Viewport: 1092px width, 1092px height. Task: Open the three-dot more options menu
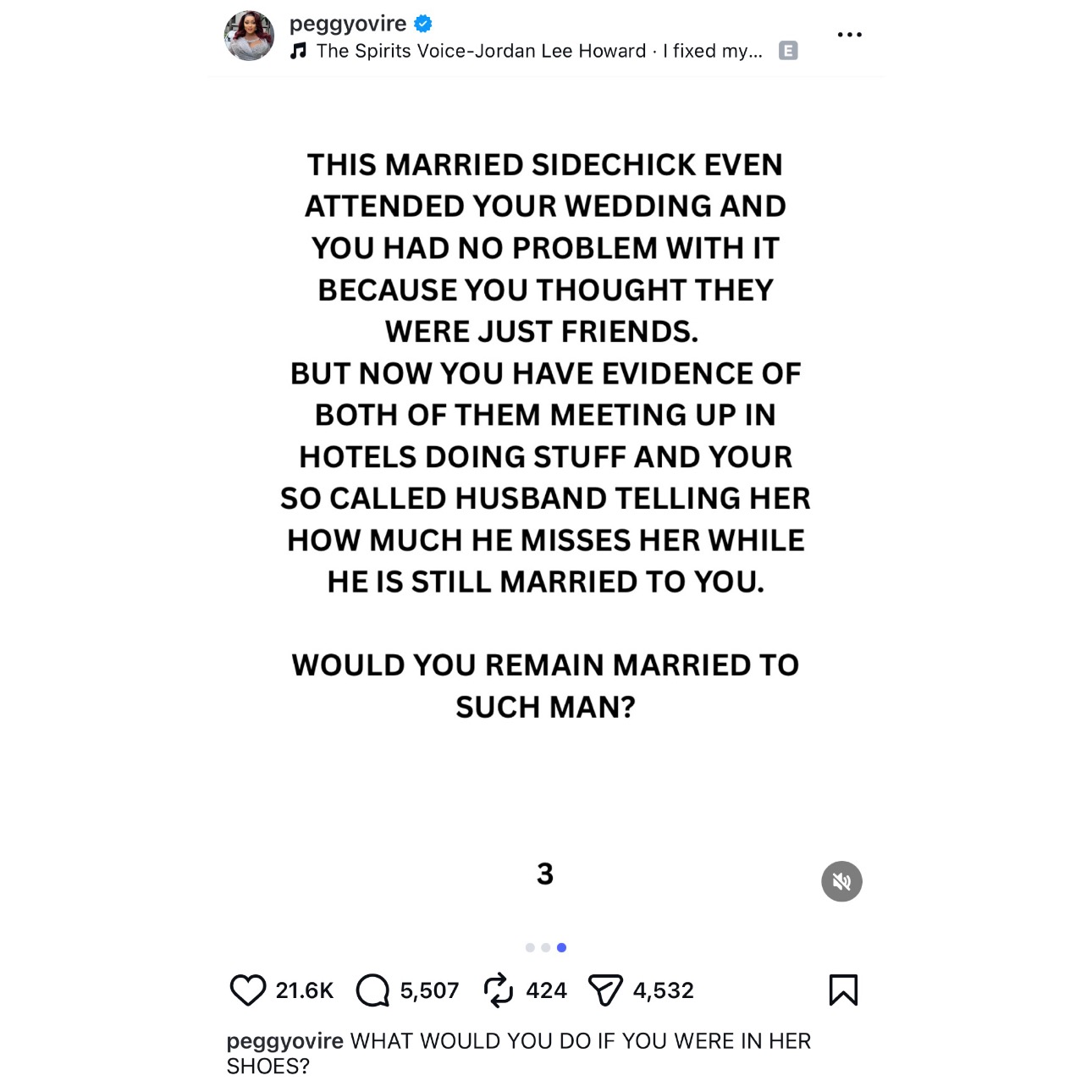(x=849, y=35)
